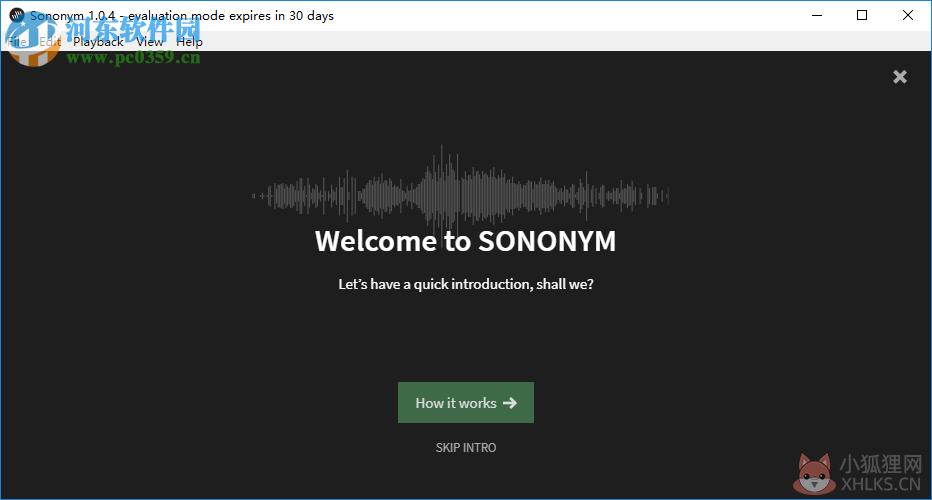Dismiss the welcome intro with the X icon
The width and height of the screenshot is (932, 500).
[899, 77]
